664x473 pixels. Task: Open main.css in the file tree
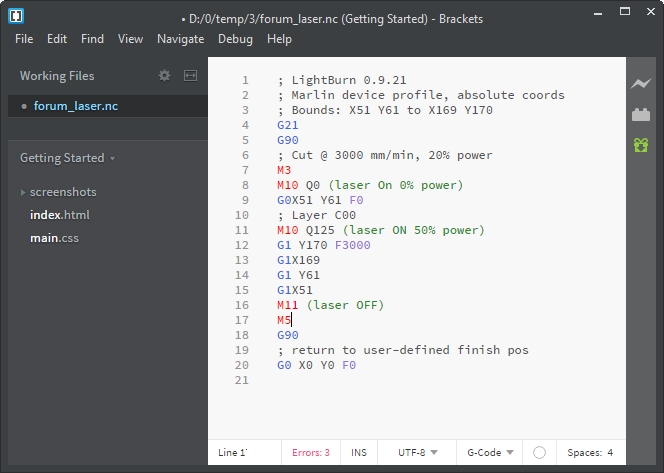[x=54, y=238]
